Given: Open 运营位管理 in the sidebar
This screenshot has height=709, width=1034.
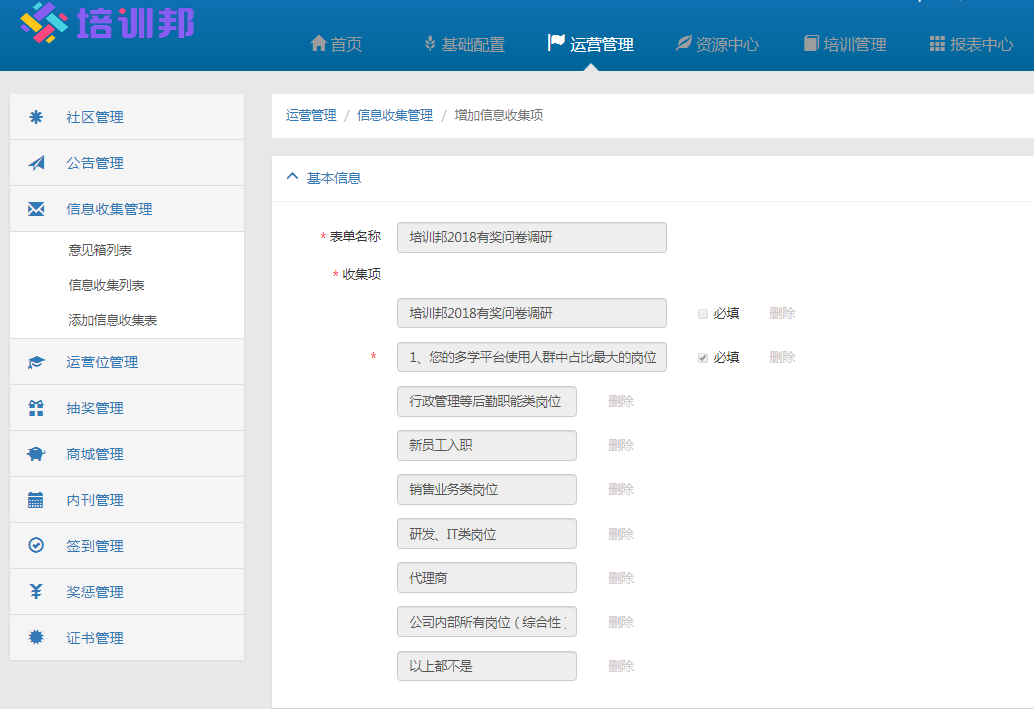Looking at the screenshot, I should click(x=127, y=362).
